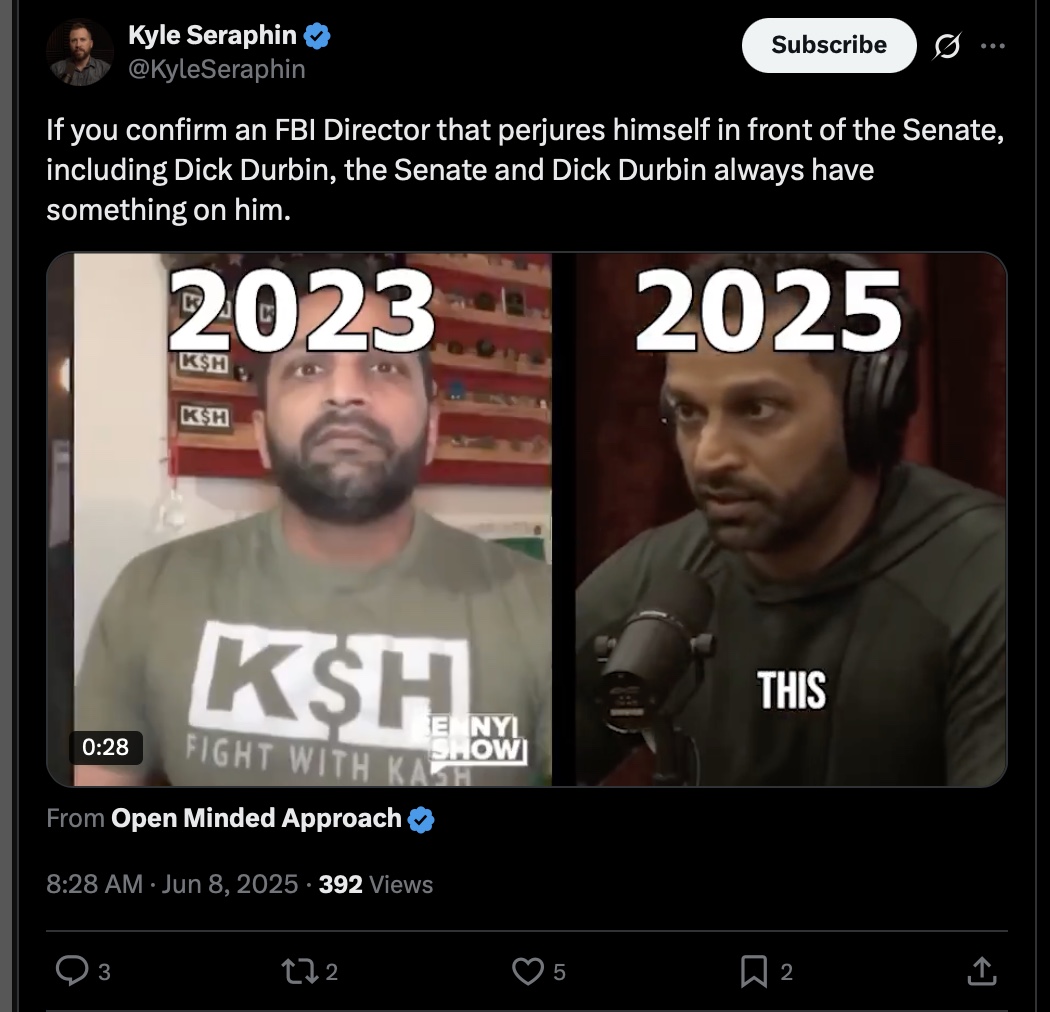
Task: Like the post with heart icon
Action: click(528, 971)
